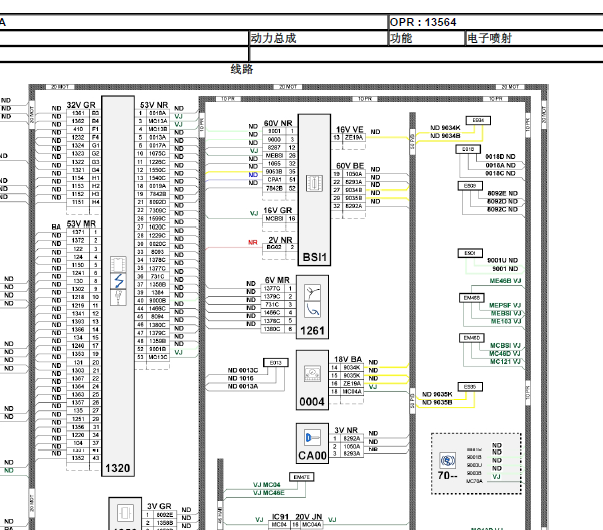Click the E934 splice box

pos(478,120)
